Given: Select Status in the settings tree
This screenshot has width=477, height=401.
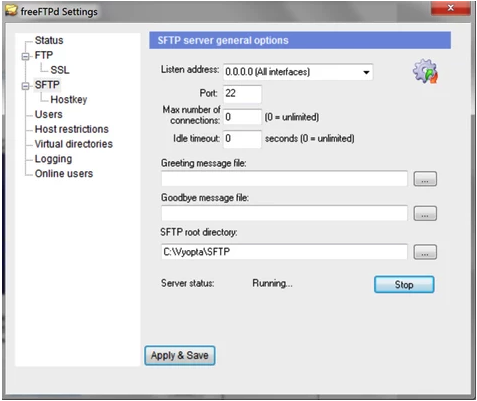Looking at the screenshot, I should 49,40.
